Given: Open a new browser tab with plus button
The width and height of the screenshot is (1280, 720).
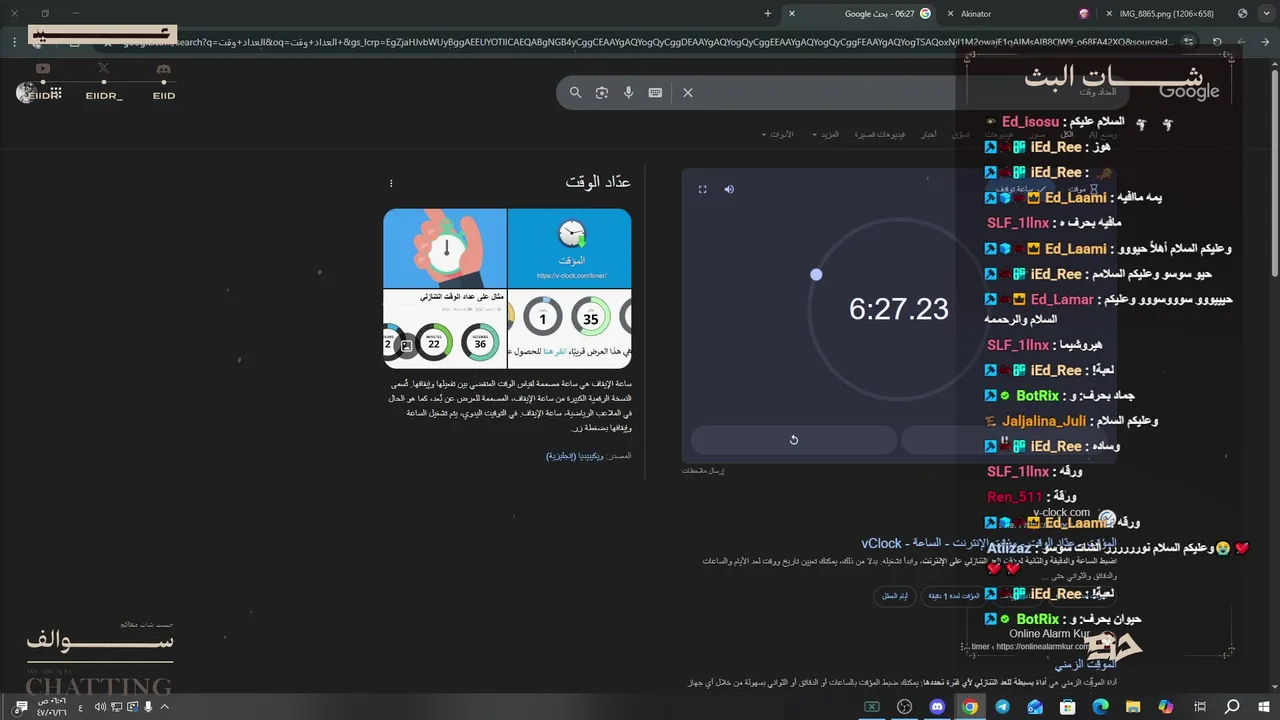Looking at the screenshot, I should (768, 13).
